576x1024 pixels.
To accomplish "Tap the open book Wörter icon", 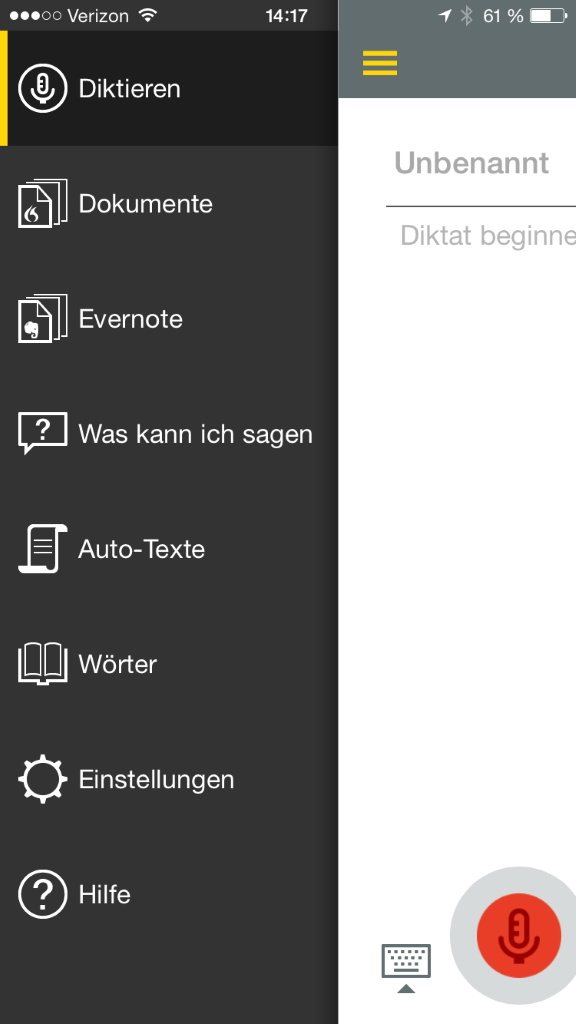I will pyautogui.click(x=42, y=664).
